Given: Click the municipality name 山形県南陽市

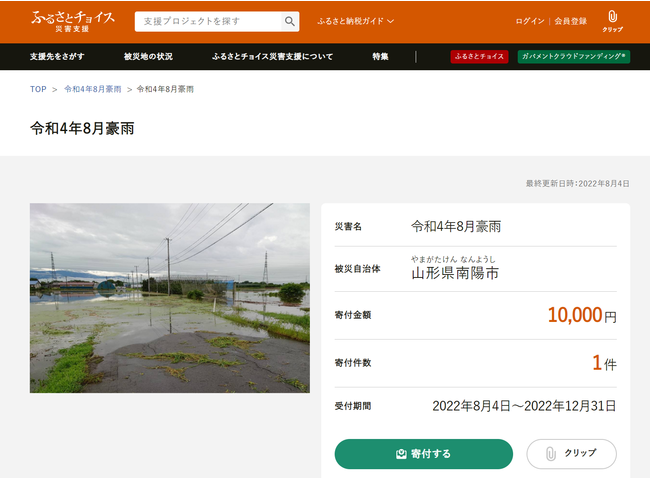Looking at the screenshot, I should tap(455, 272).
